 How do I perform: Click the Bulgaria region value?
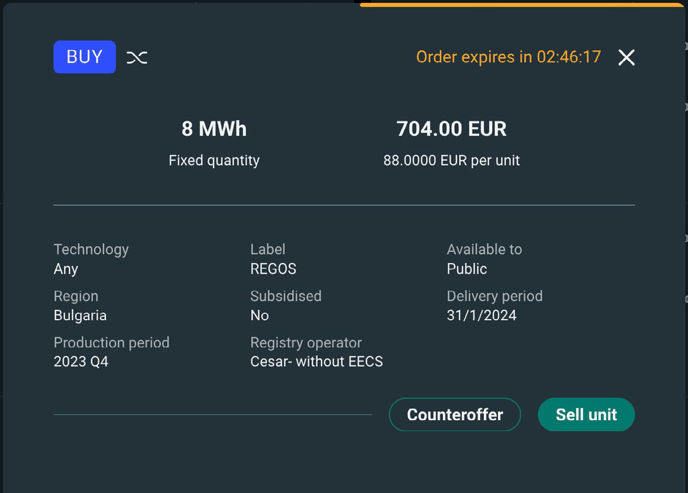coord(80,315)
